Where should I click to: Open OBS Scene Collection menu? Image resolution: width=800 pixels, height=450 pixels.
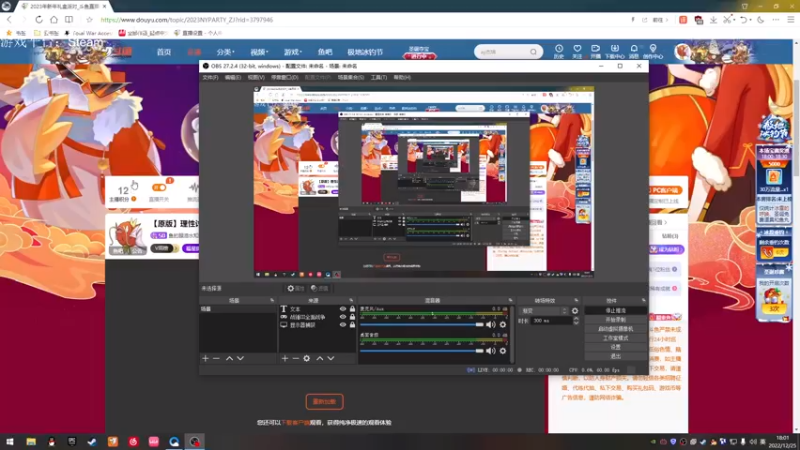[351, 78]
